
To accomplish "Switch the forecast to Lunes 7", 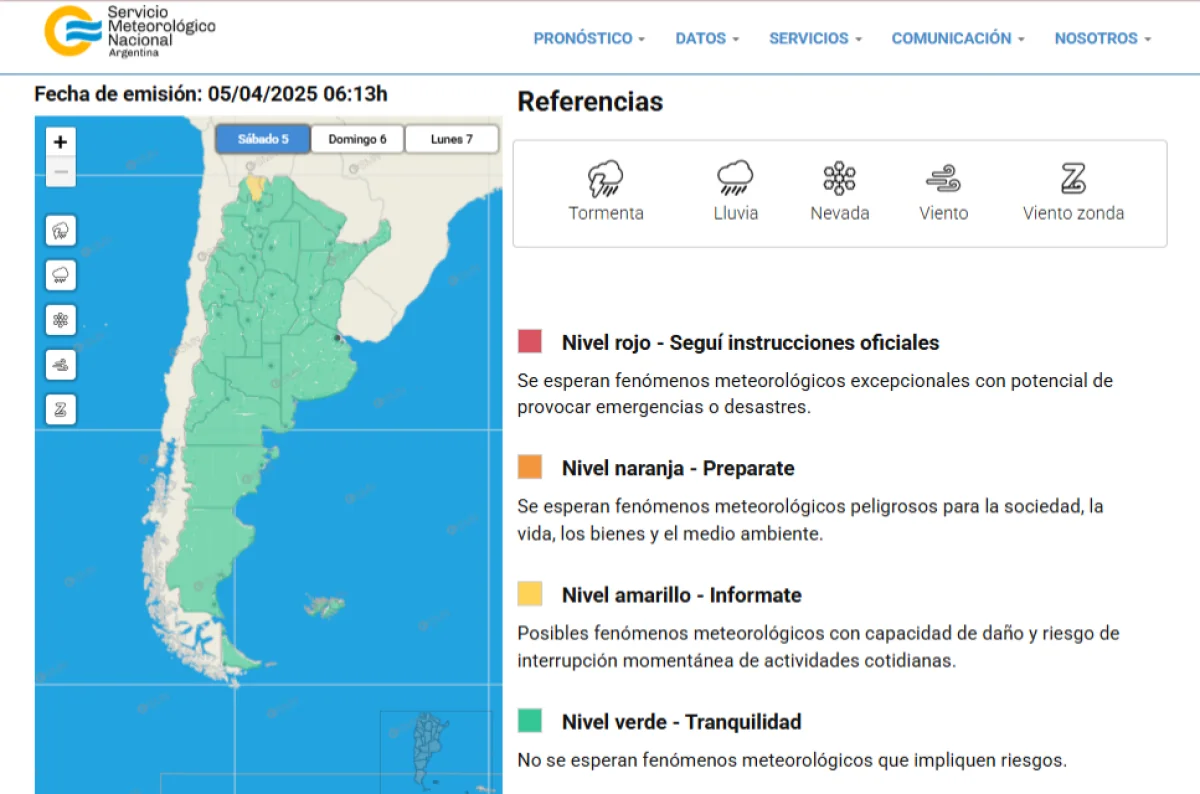I will pyautogui.click(x=451, y=139).
